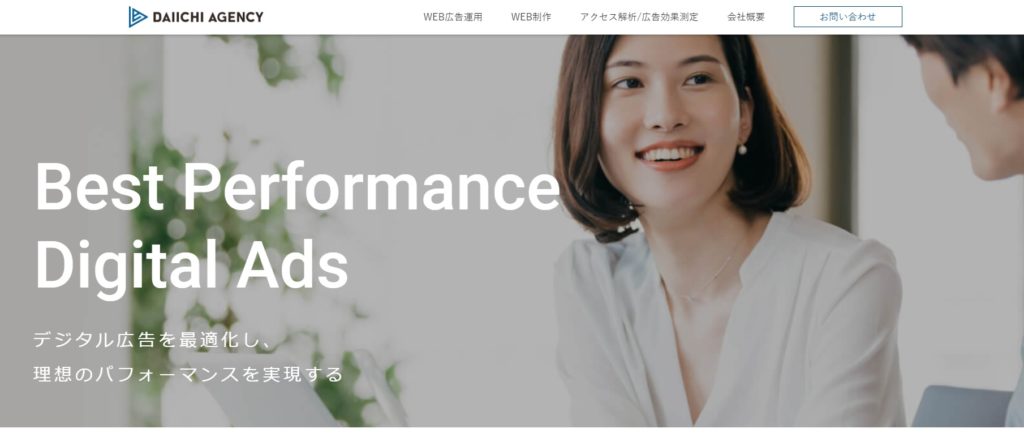
Task: Click the お問い合わせ contact button
Action: pyautogui.click(x=848, y=17)
